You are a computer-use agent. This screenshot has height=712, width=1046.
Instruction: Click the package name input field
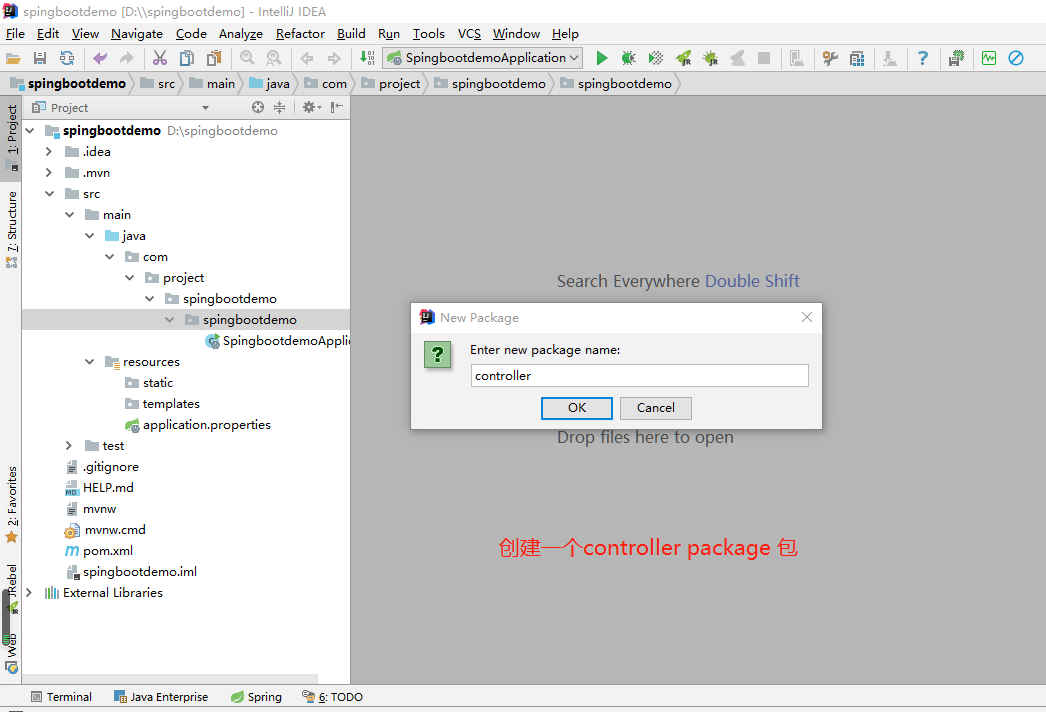point(639,376)
